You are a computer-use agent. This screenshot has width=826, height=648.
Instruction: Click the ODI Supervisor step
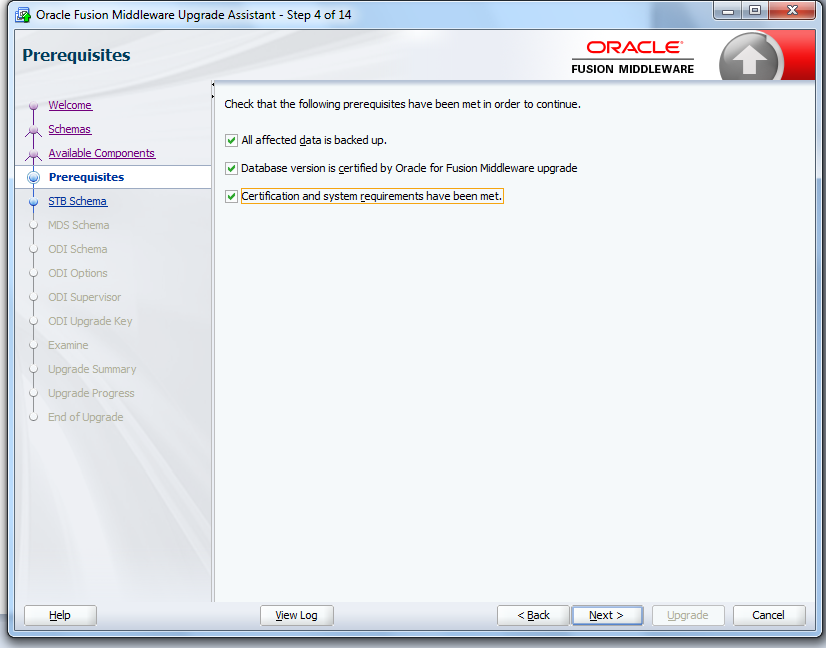[x=84, y=297]
